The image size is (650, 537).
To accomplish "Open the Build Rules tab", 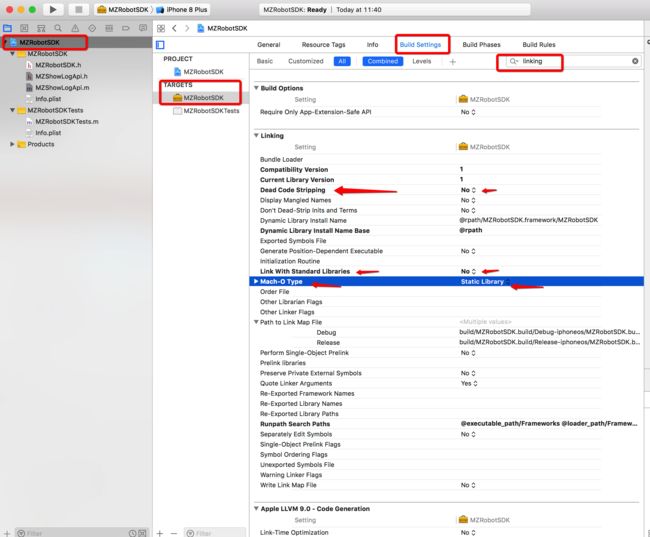I will pos(539,45).
